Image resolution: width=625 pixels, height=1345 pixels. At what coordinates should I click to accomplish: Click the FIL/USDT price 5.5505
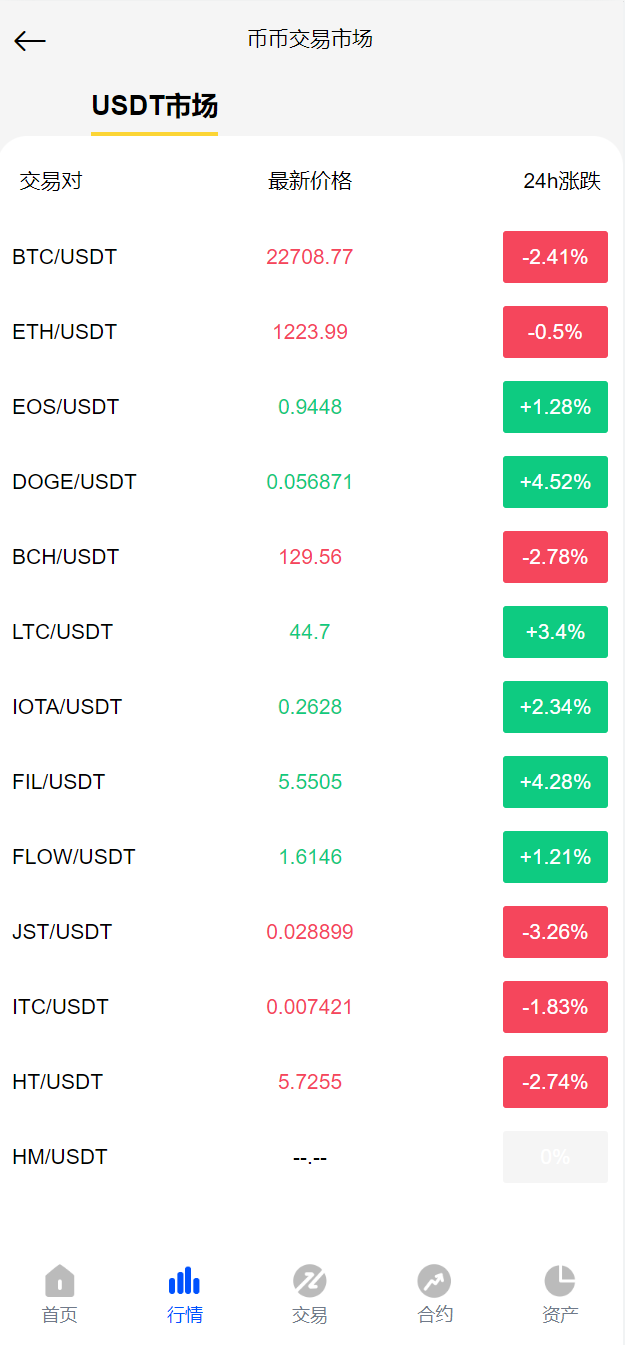tap(310, 782)
